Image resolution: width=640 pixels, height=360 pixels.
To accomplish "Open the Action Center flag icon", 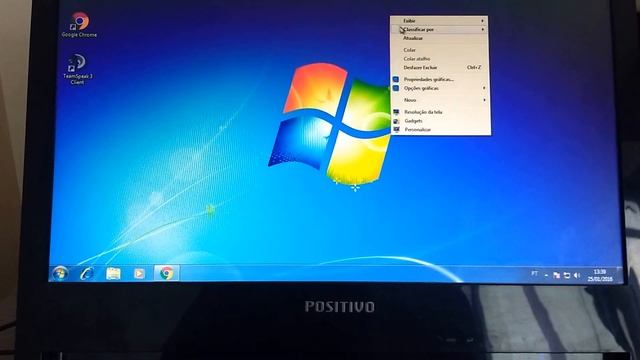I will (x=556, y=276).
